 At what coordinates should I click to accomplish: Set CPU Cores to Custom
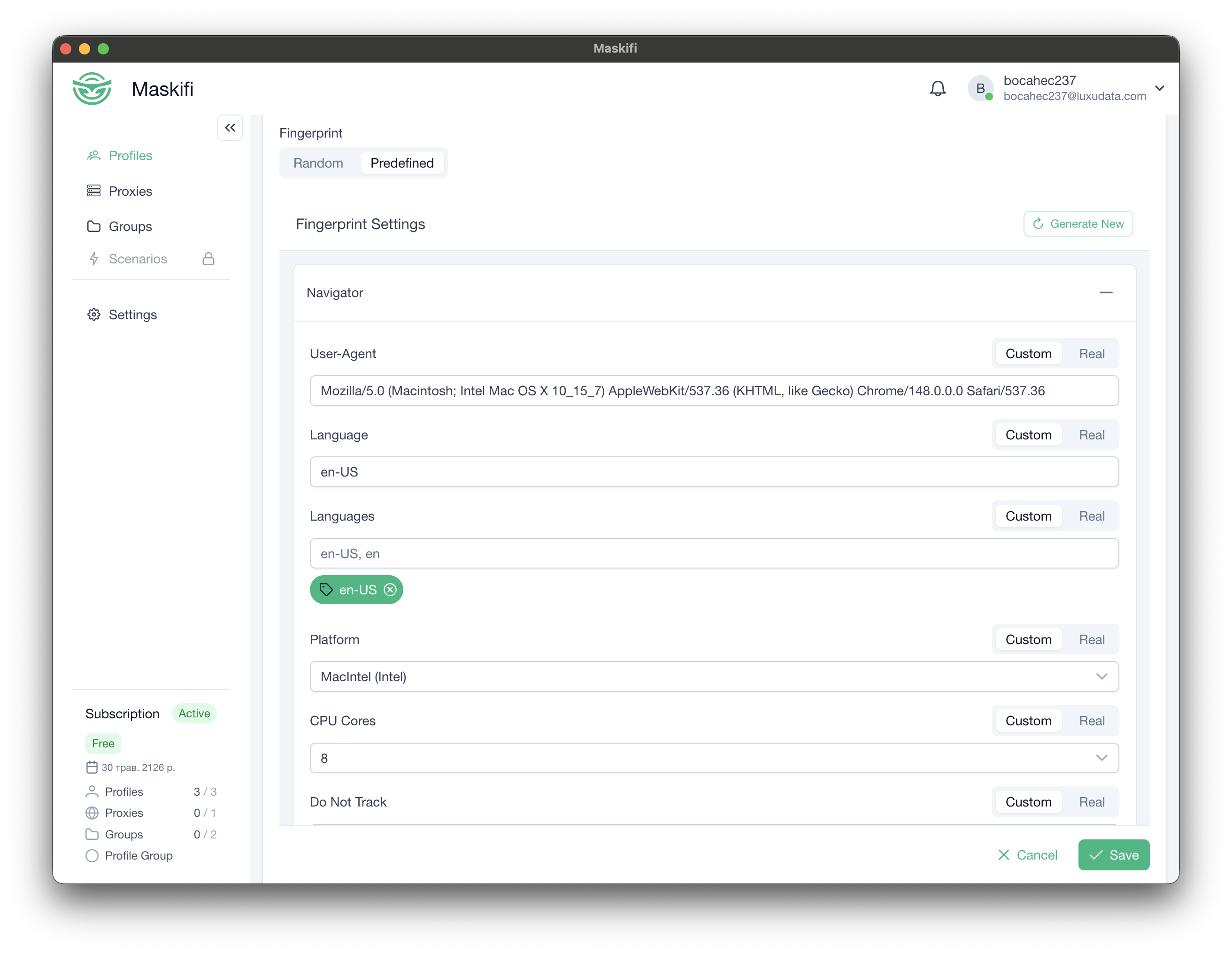(x=1028, y=721)
